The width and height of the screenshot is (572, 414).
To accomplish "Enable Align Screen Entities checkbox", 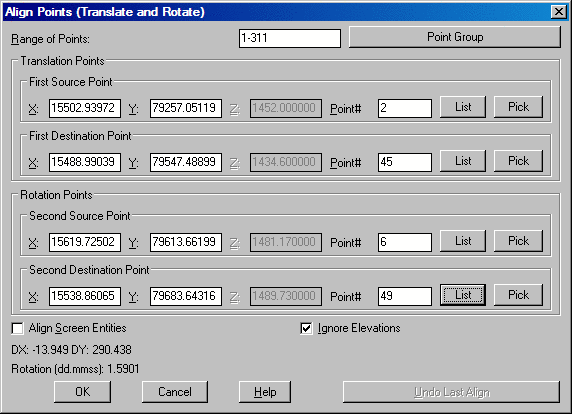I will point(17,328).
